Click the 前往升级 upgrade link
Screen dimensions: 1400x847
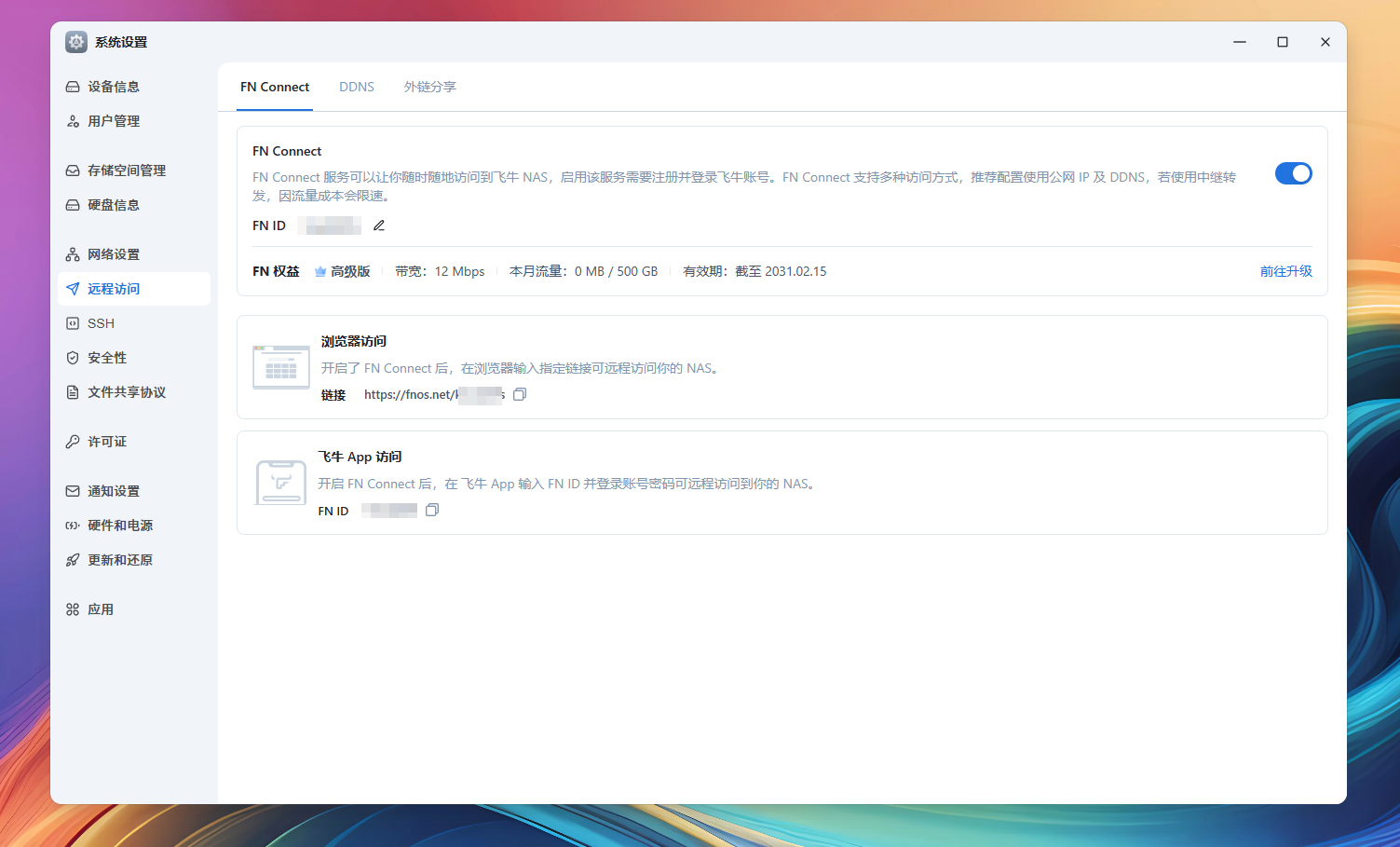1285,271
